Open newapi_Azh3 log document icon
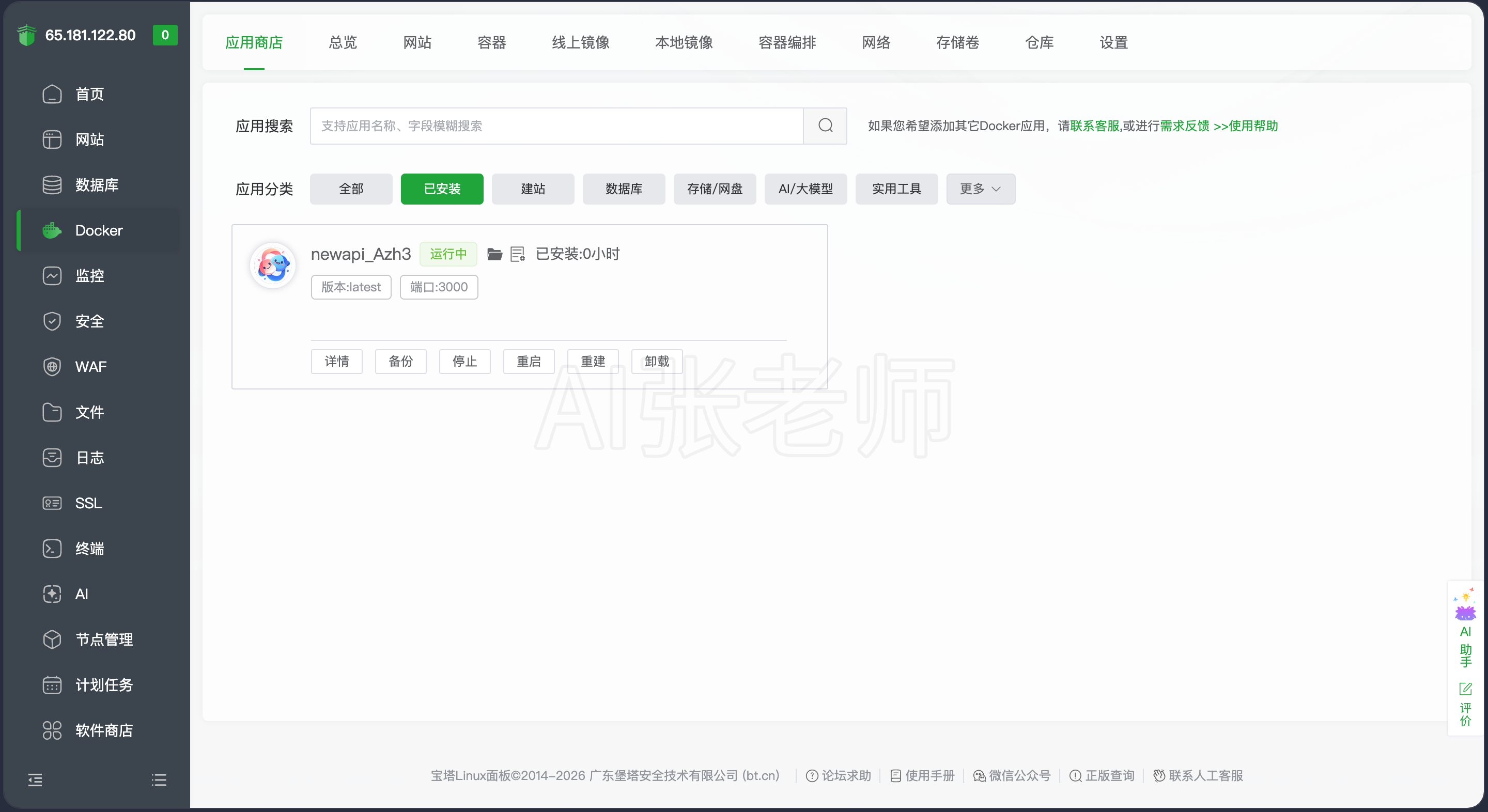 (518, 254)
